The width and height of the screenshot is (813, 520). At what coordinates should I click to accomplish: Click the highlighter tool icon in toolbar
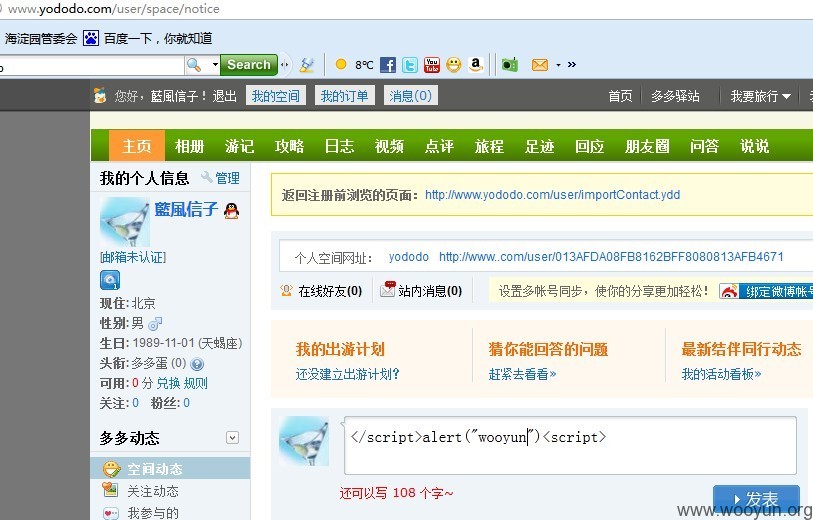pyautogui.click(x=307, y=65)
